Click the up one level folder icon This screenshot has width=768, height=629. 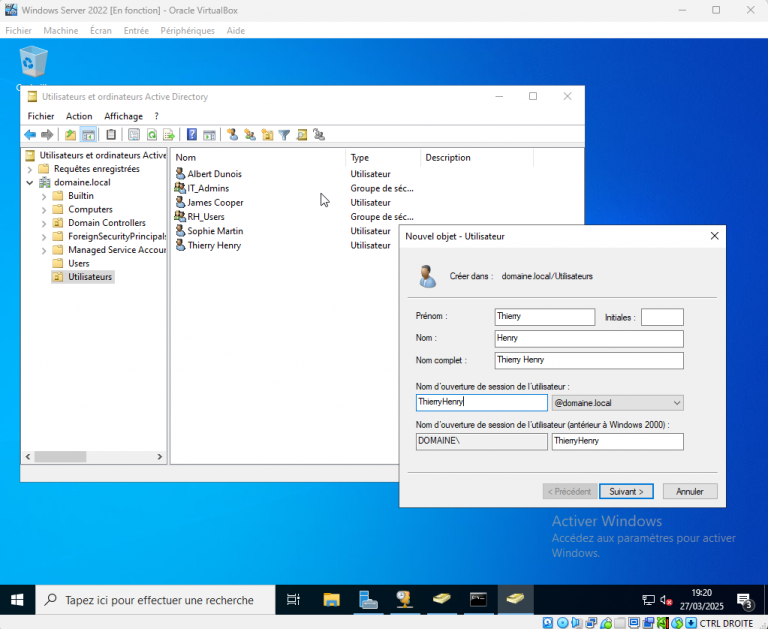70,135
